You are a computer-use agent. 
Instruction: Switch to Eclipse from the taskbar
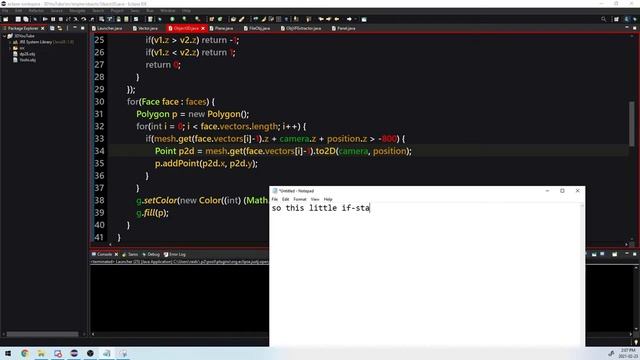click(x=74, y=353)
